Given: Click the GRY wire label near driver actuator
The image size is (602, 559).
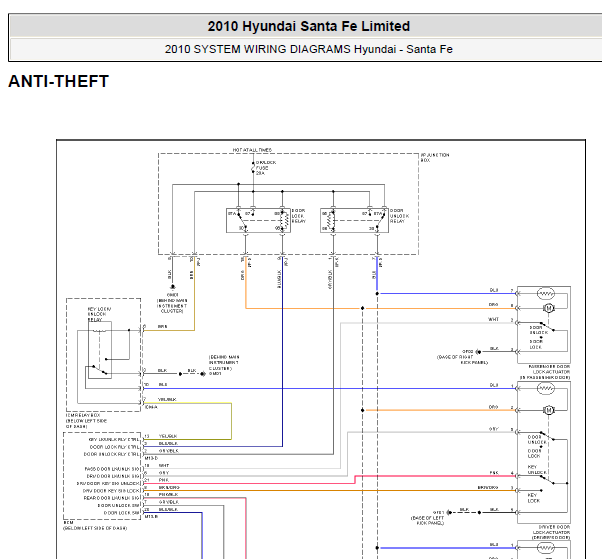Looking at the screenshot, I should coord(494,429).
